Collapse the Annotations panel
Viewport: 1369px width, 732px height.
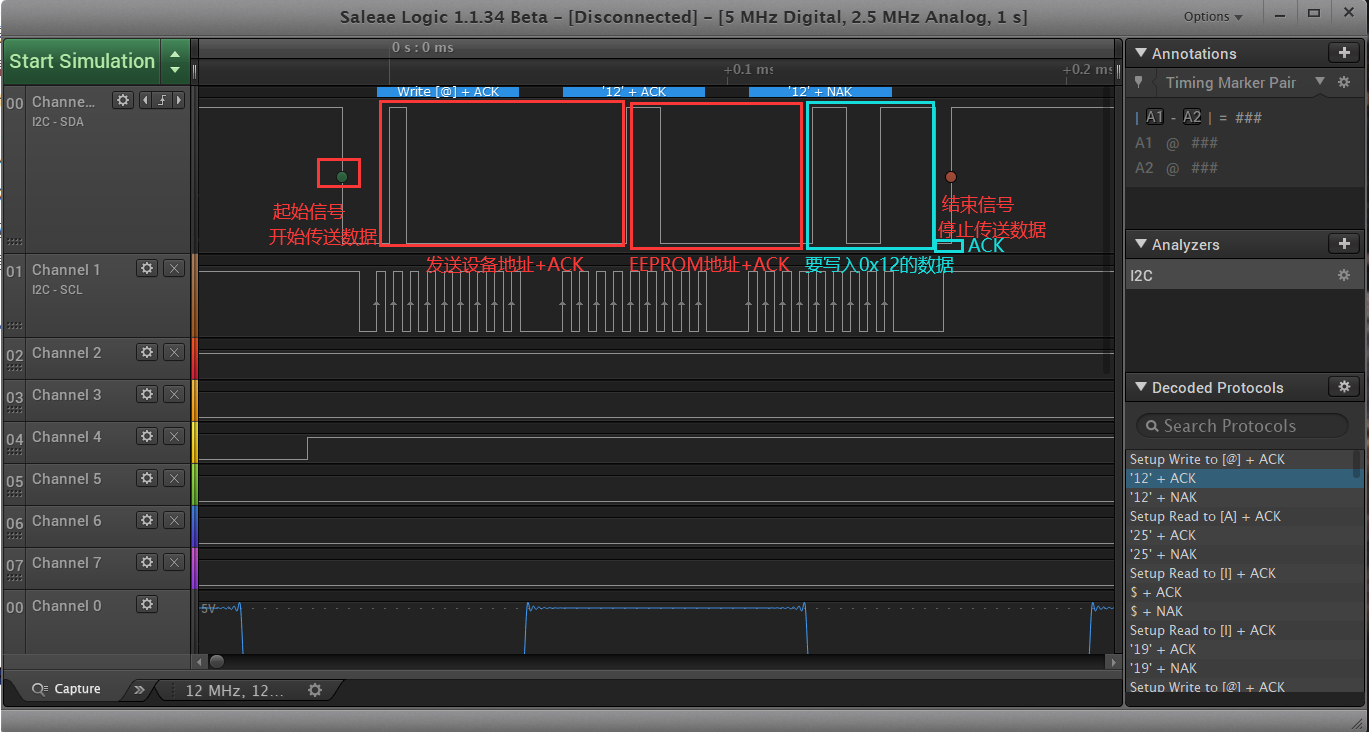click(x=1140, y=52)
